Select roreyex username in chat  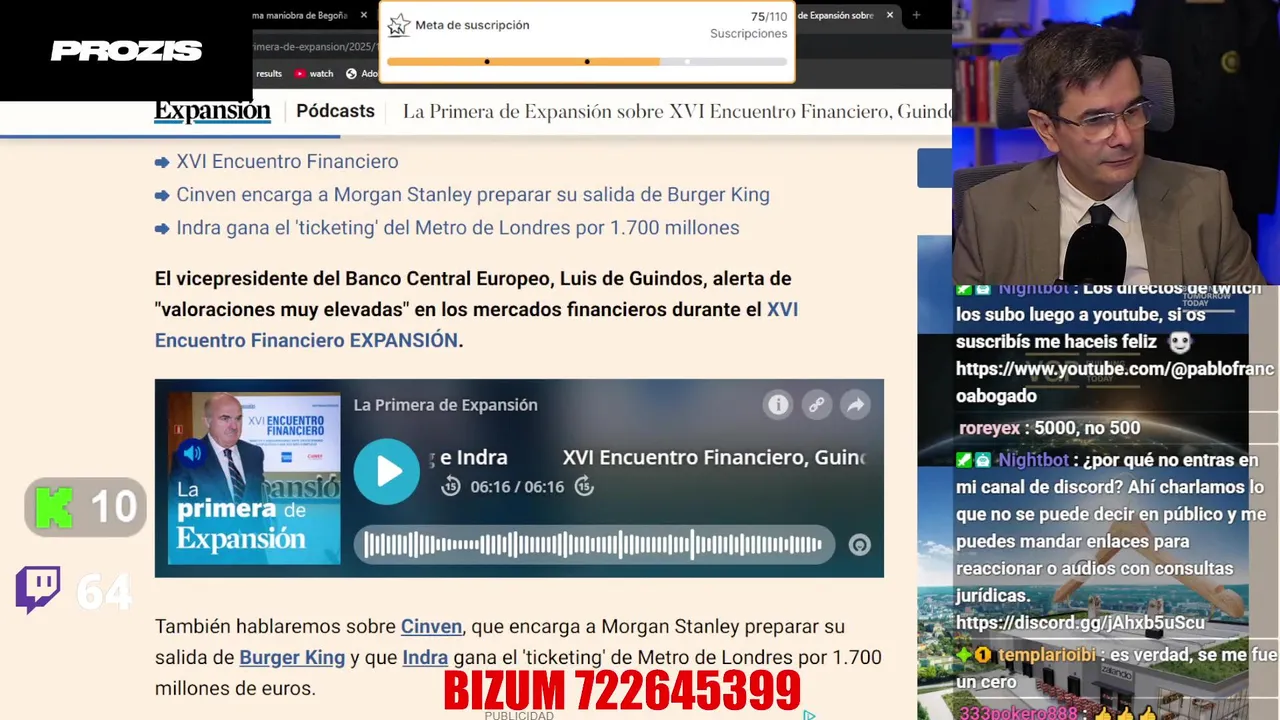pos(989,428)
